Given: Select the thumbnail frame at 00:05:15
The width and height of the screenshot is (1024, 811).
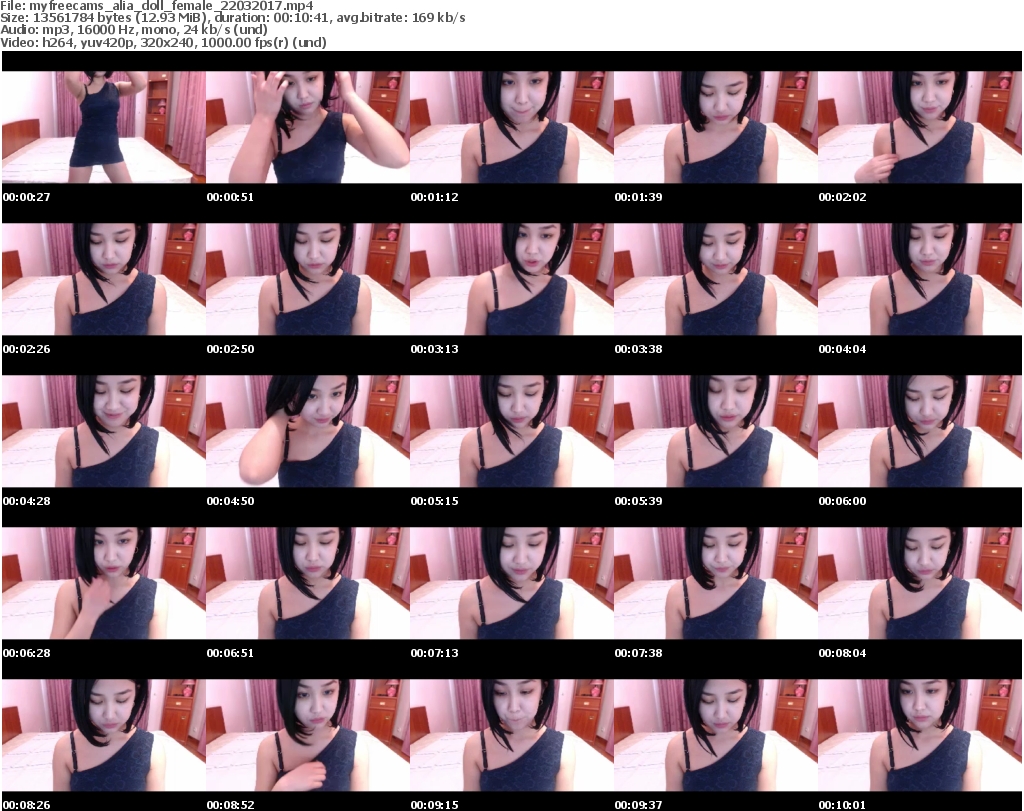Looking at the screenshot, I should pos(512,432).
